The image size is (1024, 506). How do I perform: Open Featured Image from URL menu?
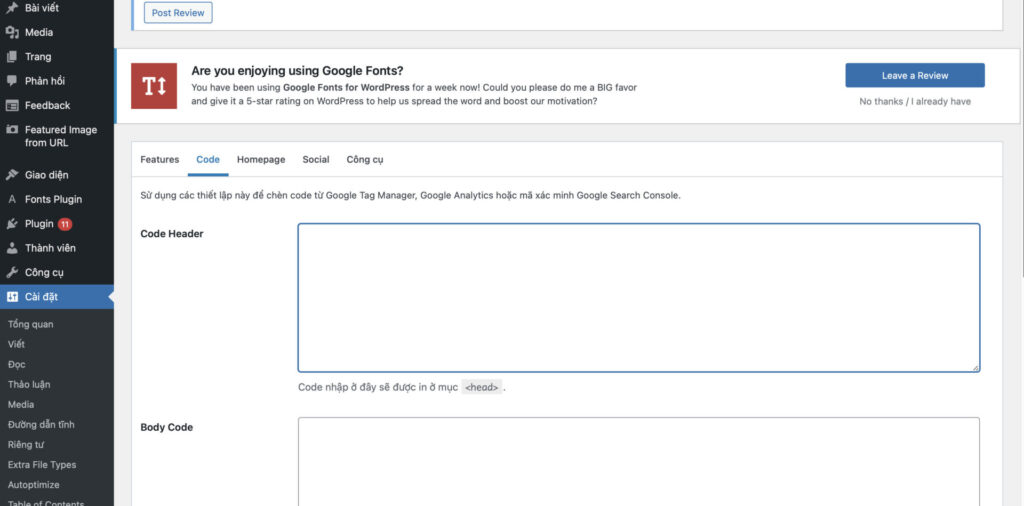pyautogui.click(x=60, y=136)
